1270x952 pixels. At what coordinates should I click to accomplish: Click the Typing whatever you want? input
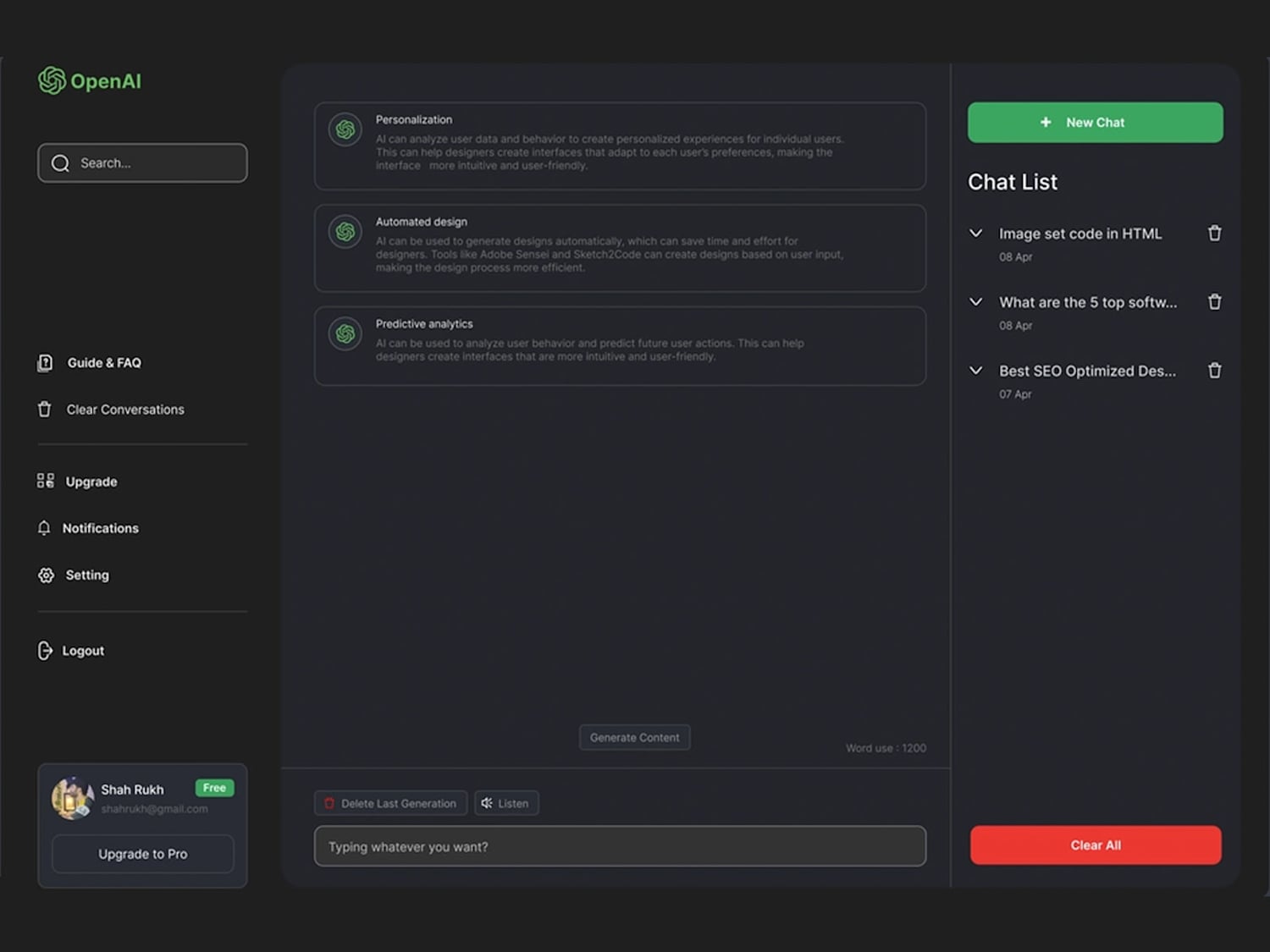tap(620, 846)
